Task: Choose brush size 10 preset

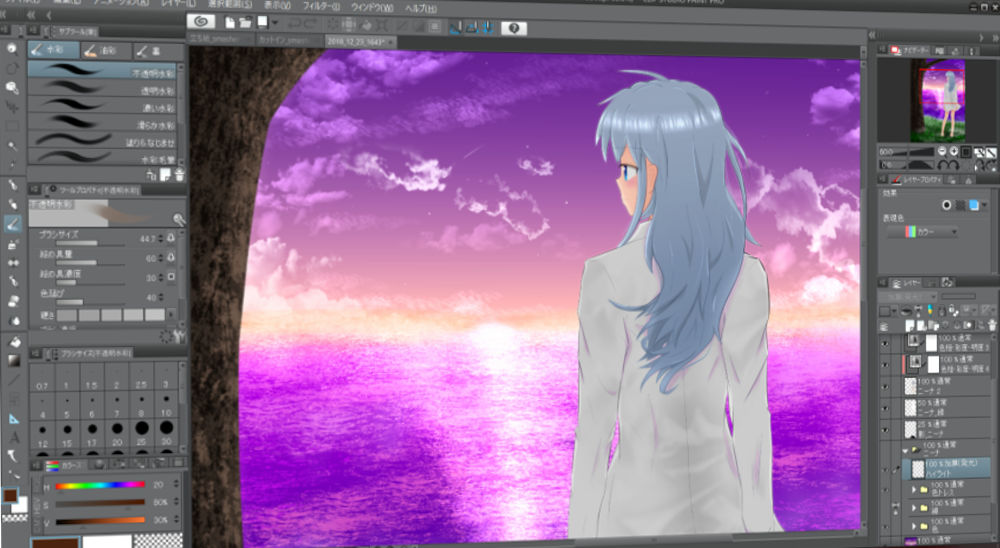Action: tap(164, 413)
